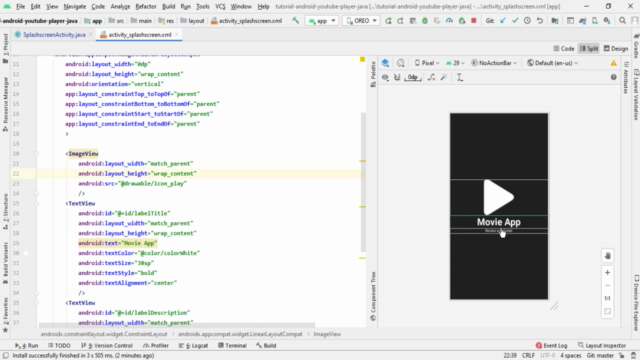Click the Debug app bug icon
Screen dimensions: 640x360
pos(424,20)
